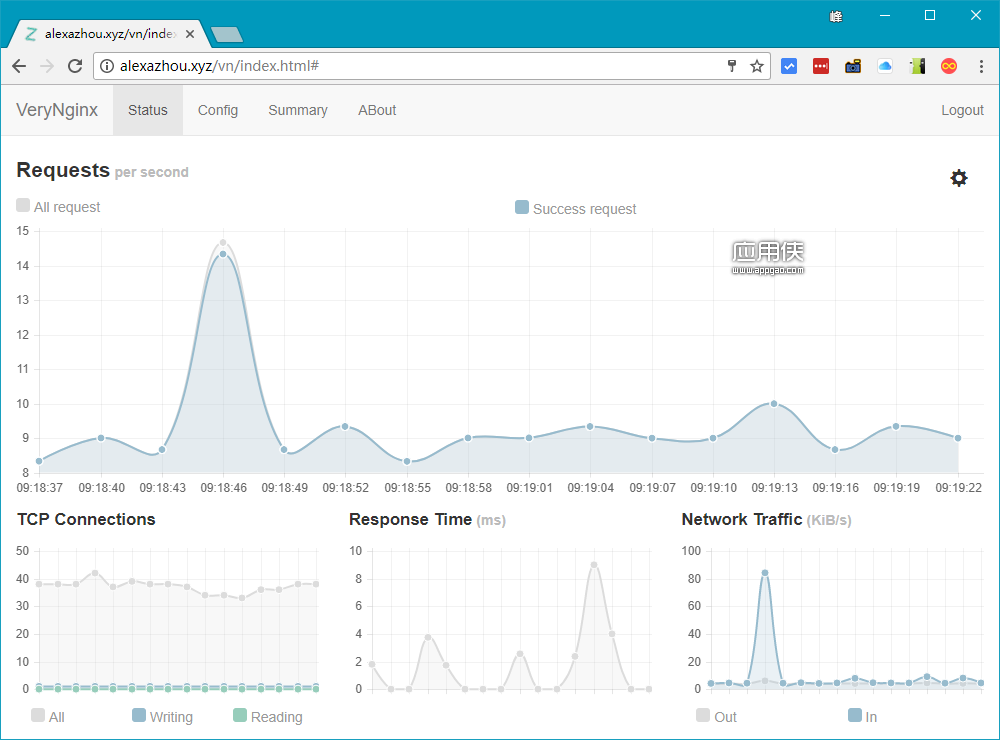Toggle the All request legend series
Screen dimensions: 1000x740
pos(59,206)
